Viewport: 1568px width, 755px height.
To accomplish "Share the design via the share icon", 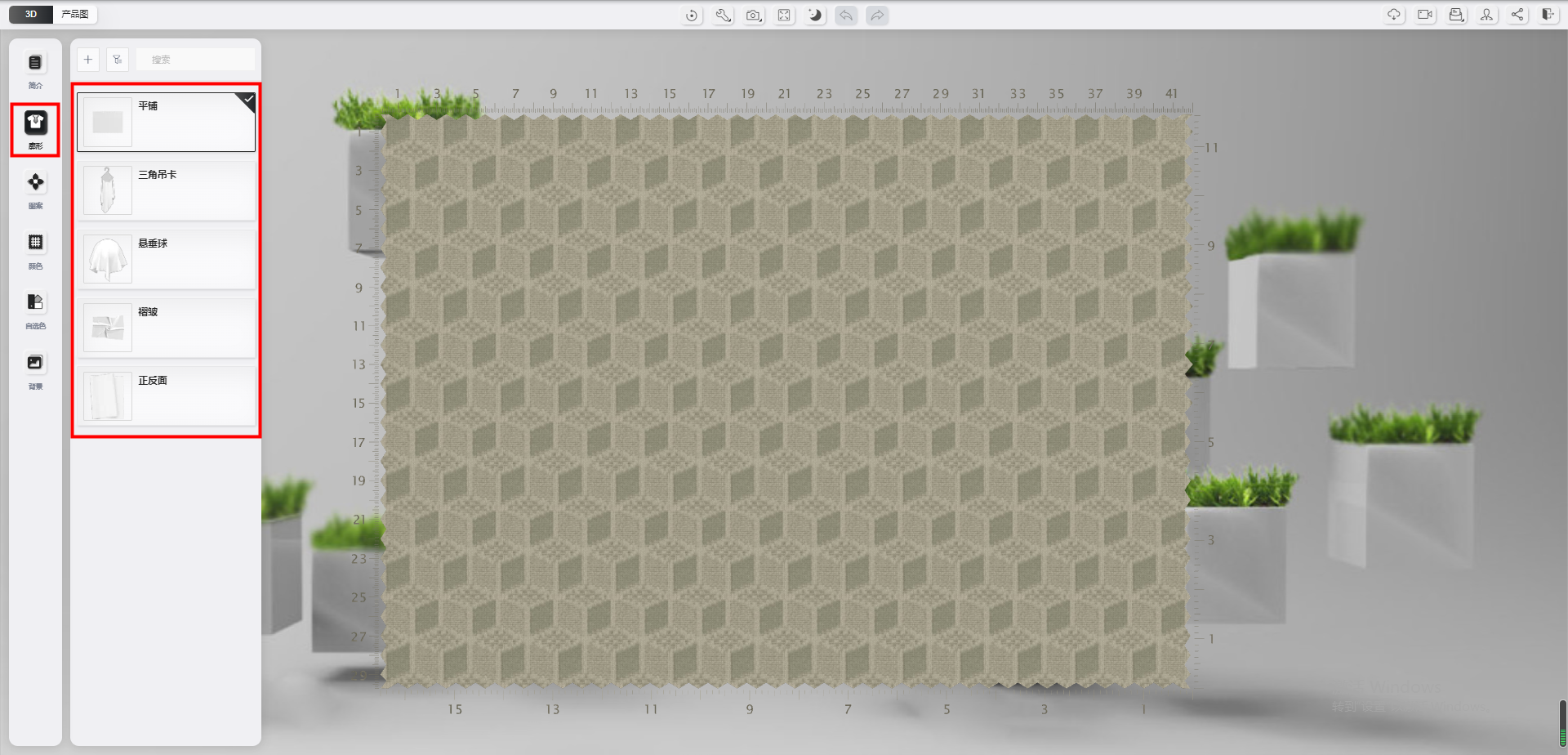I will click(1517, 15).
